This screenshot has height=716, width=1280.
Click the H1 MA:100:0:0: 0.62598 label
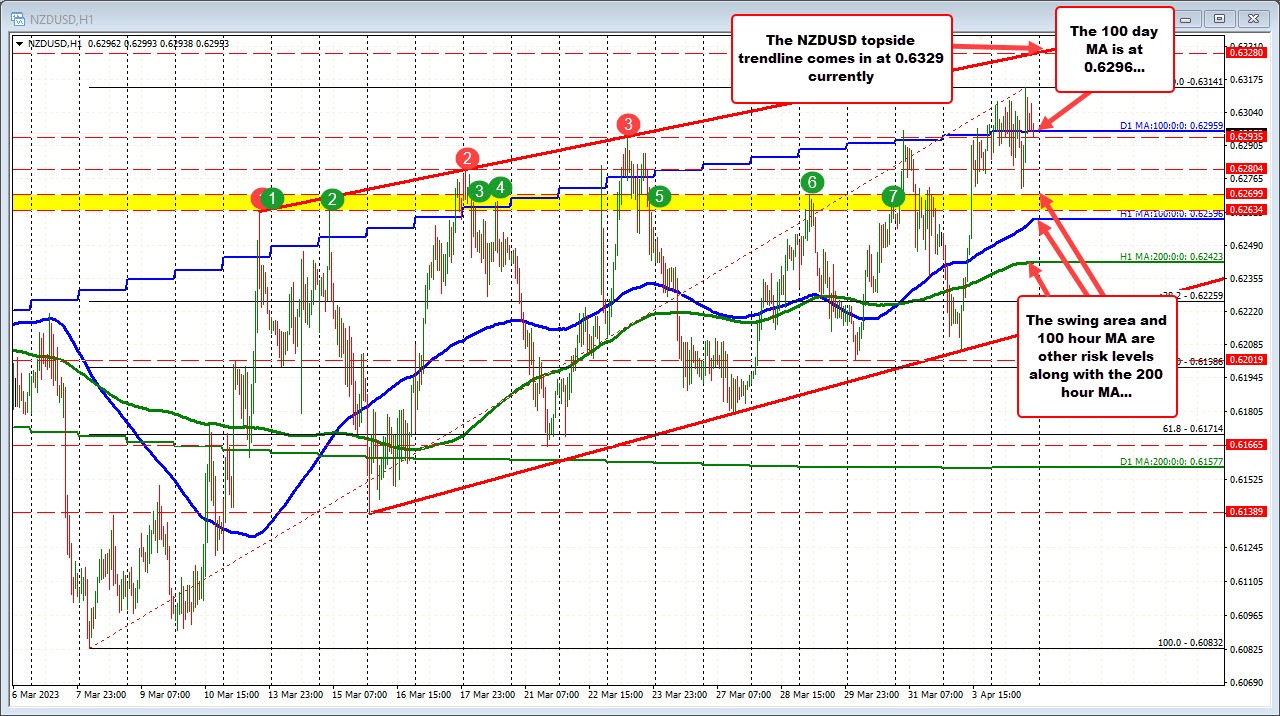click(1170, 213)
